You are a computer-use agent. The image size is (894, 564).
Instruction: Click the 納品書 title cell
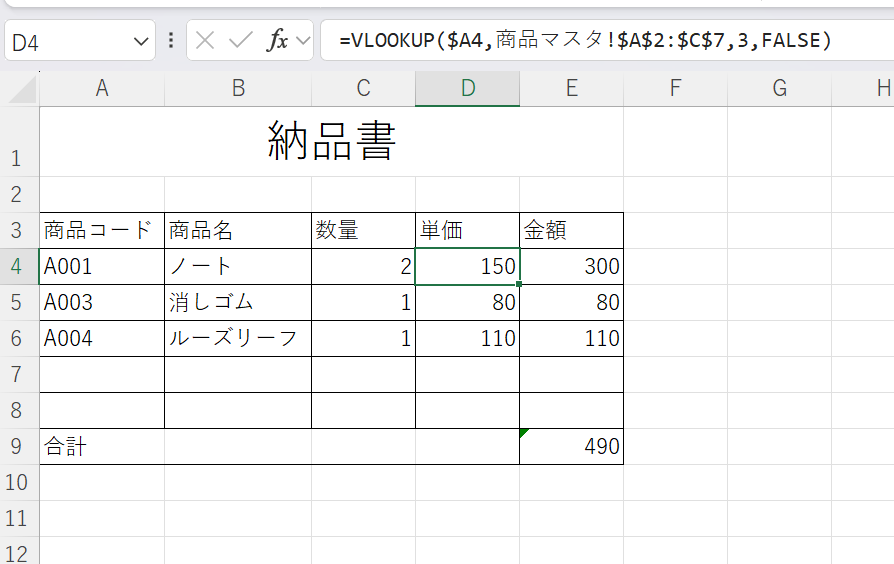pyautogui.click(x=331, y=141)
